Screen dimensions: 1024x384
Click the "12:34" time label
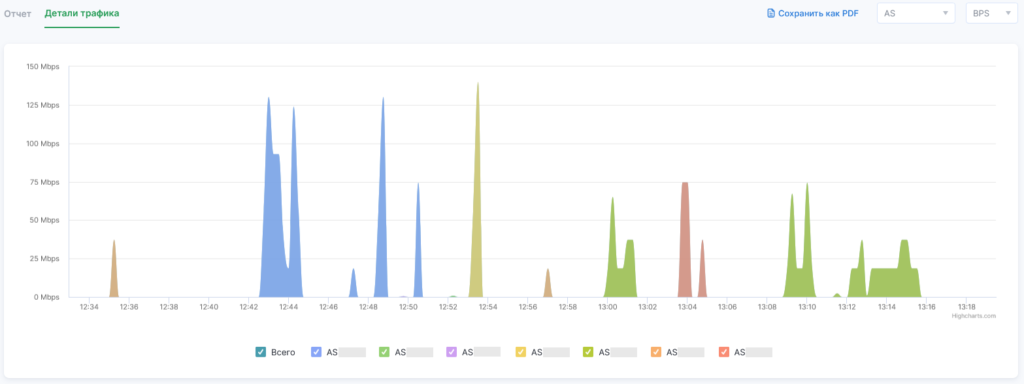(89, 307)
